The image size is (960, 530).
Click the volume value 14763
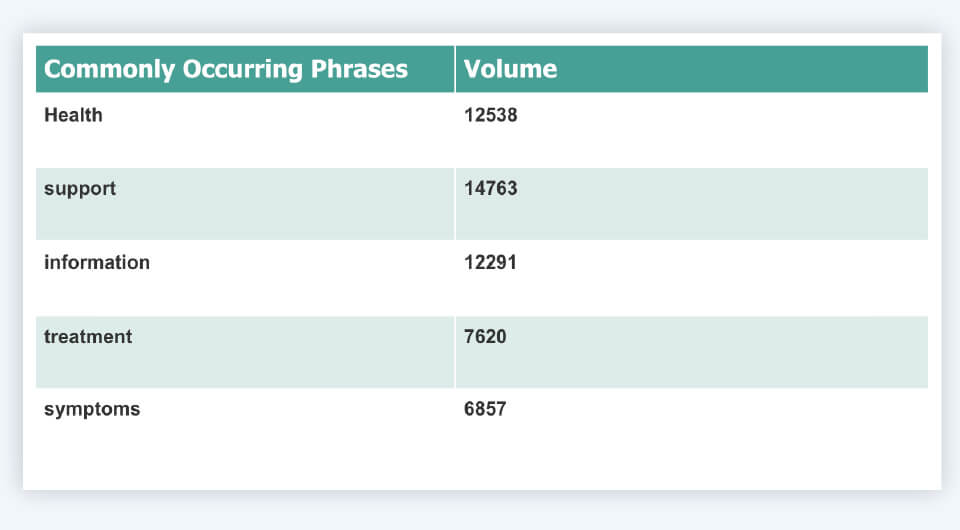click(491, 188)
